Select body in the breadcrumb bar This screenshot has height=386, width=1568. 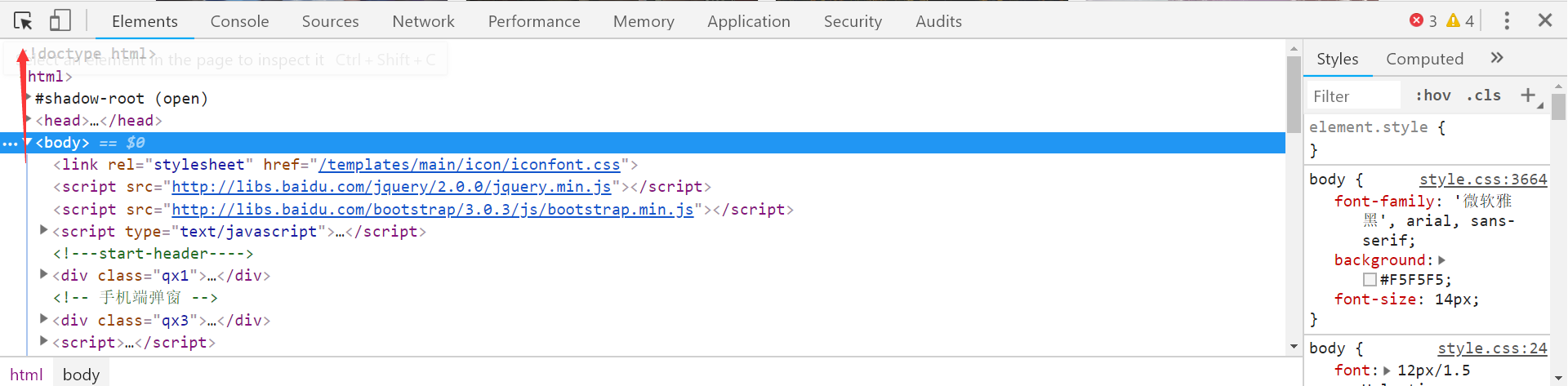81,375
